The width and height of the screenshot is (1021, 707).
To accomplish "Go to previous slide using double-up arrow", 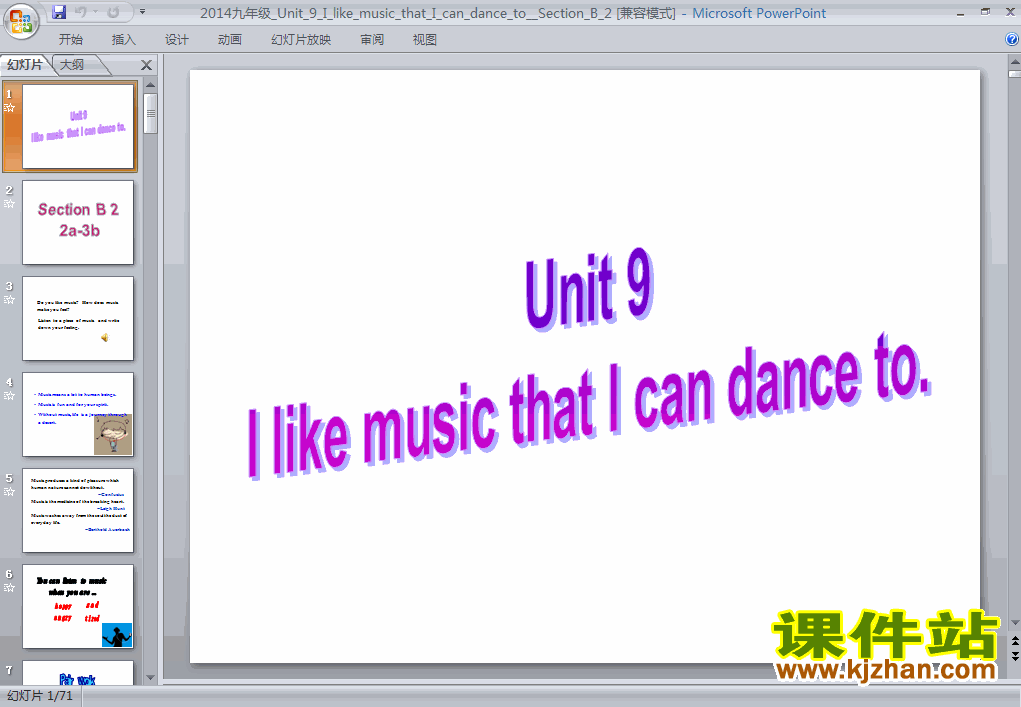I will 1014,641.
